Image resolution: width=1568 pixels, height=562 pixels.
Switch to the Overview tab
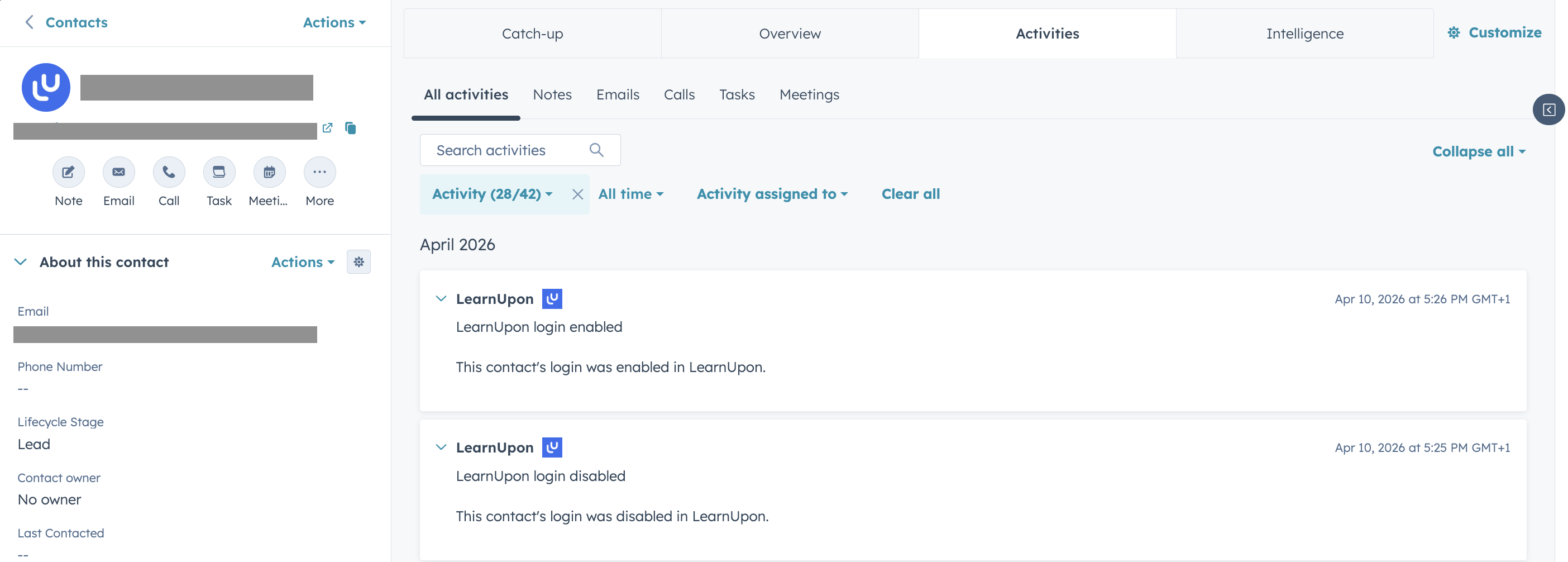coord(790,34)
